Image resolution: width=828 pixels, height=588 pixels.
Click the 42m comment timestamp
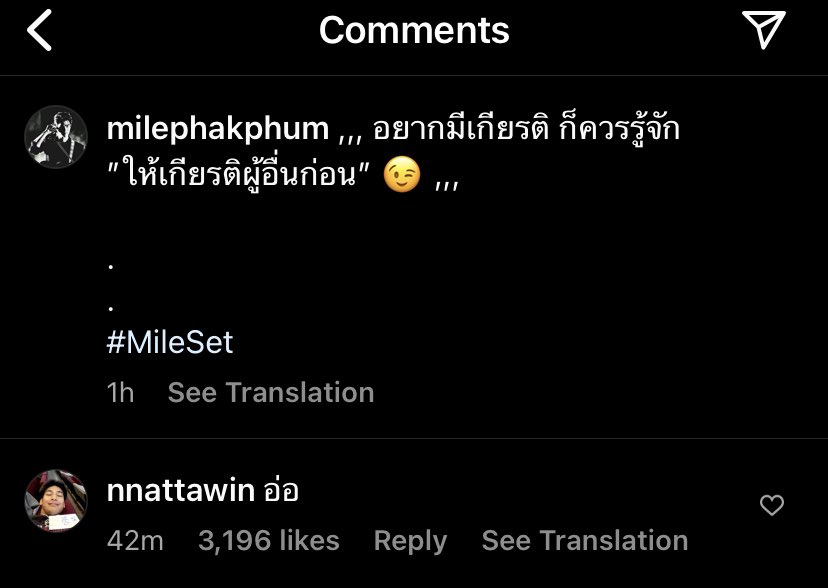[x=135, y=540]
